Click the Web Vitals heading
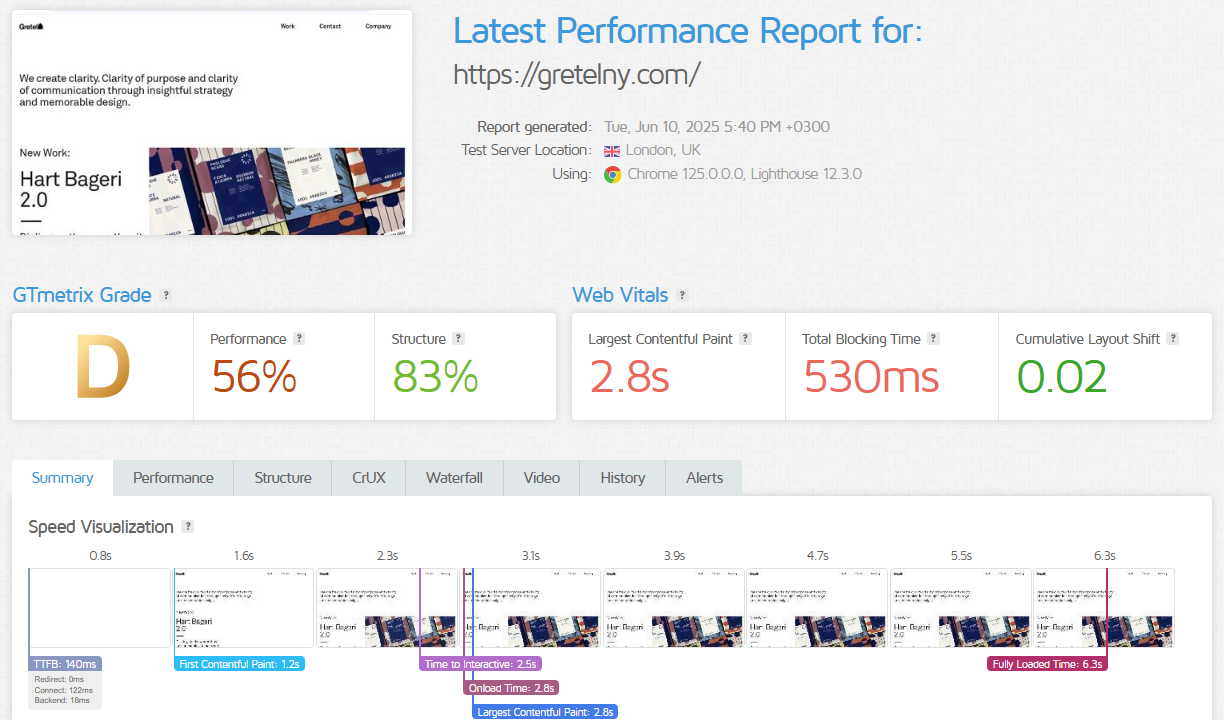Viewport: 1224px width, 720px height. pos(620,295)
